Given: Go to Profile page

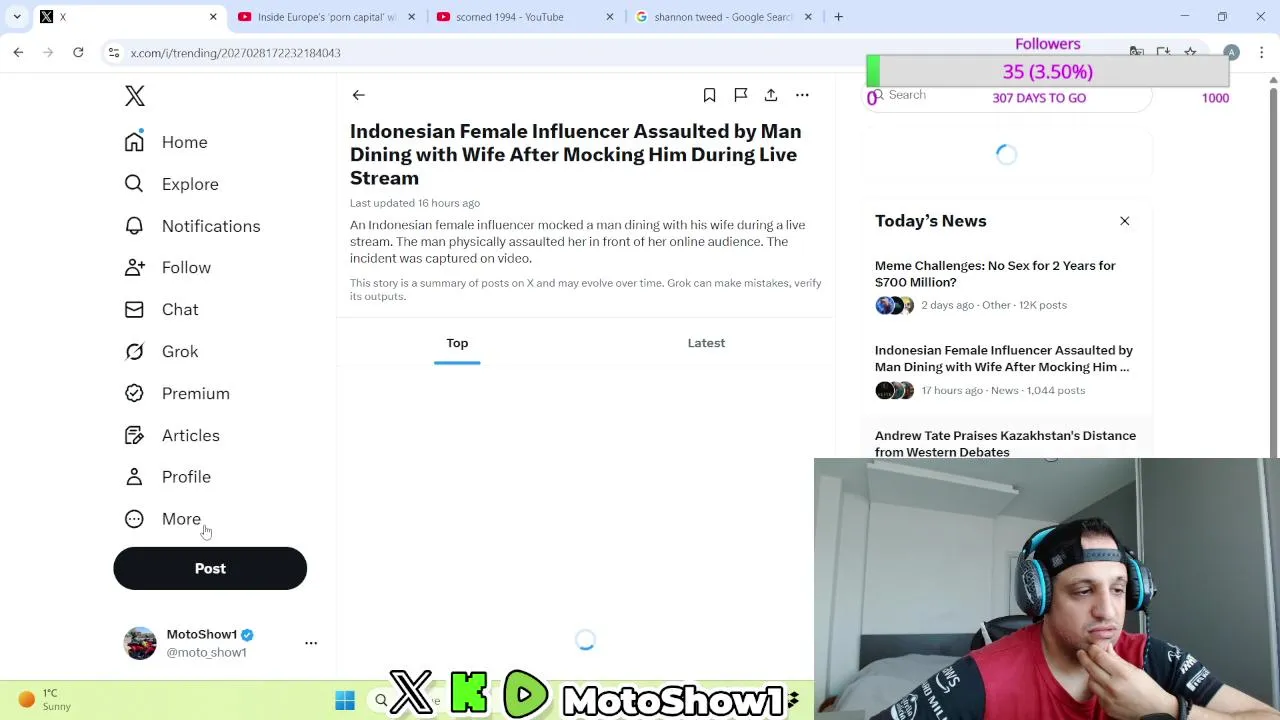Looking at the screenshot, I should [x=167, y=477].
